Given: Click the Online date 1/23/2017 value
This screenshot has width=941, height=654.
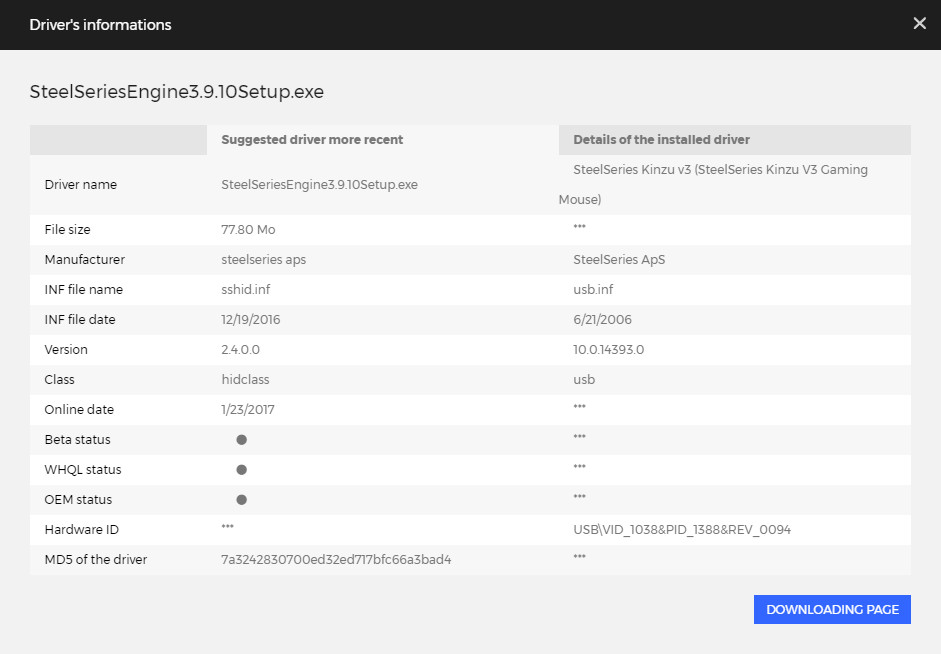Looking at the screenshot, I should click(x=247, y=410).
